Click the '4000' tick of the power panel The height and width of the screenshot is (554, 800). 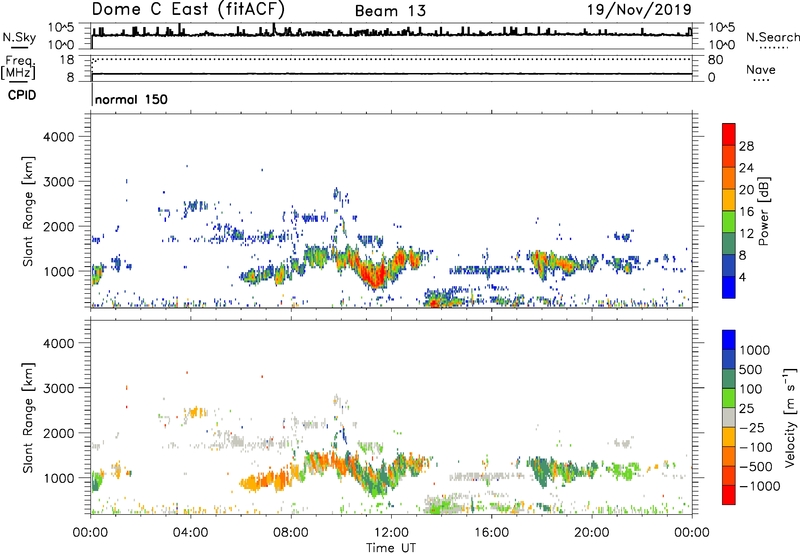58,137
